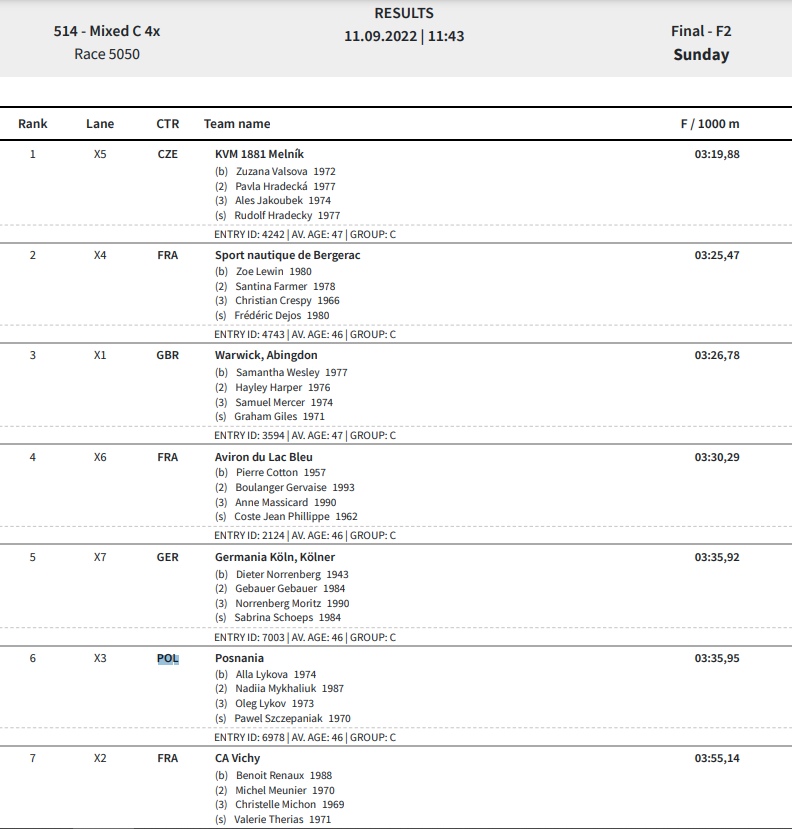Select Sport nautique de Bergerac team name

(x=287, y=255)
